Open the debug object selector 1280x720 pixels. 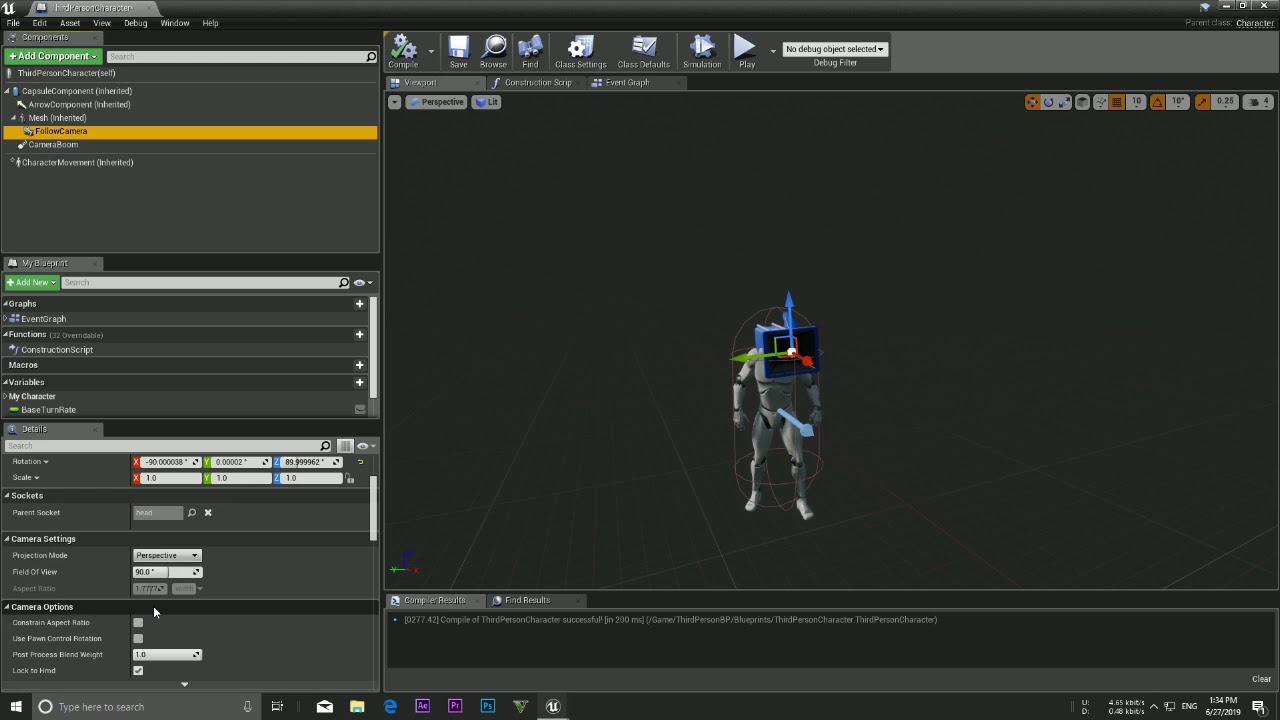[x=835, y=49]
